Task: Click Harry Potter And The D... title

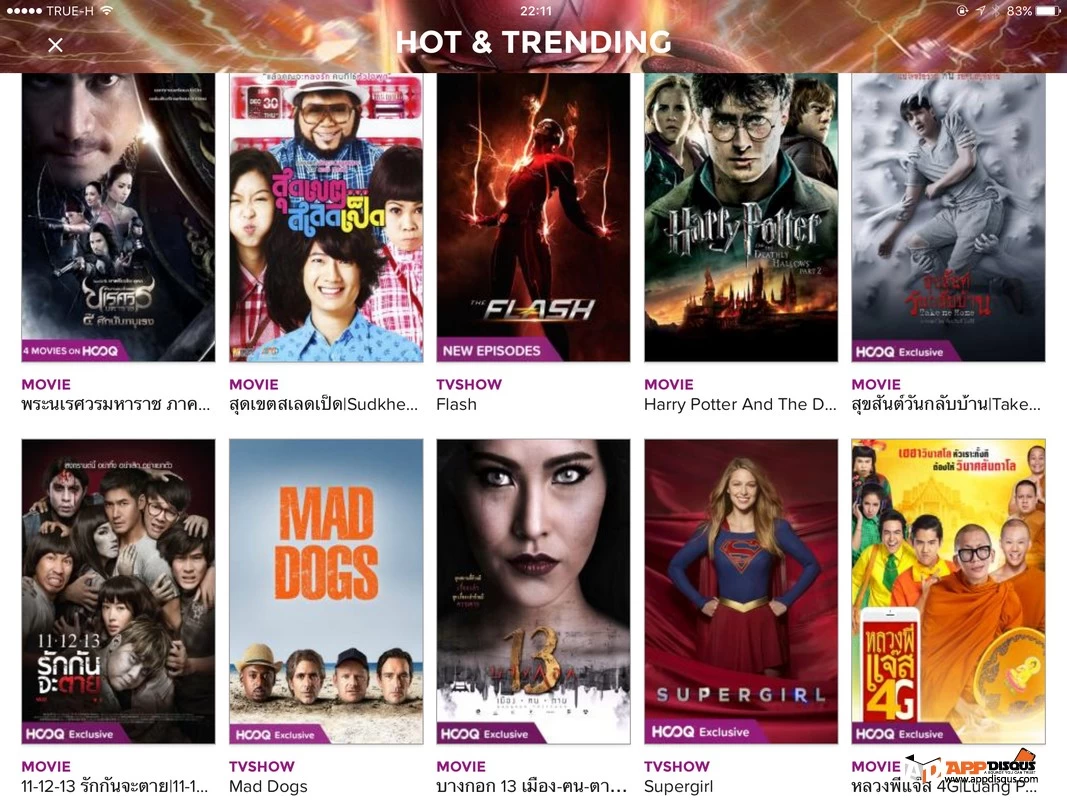Action: pos(740,404)
